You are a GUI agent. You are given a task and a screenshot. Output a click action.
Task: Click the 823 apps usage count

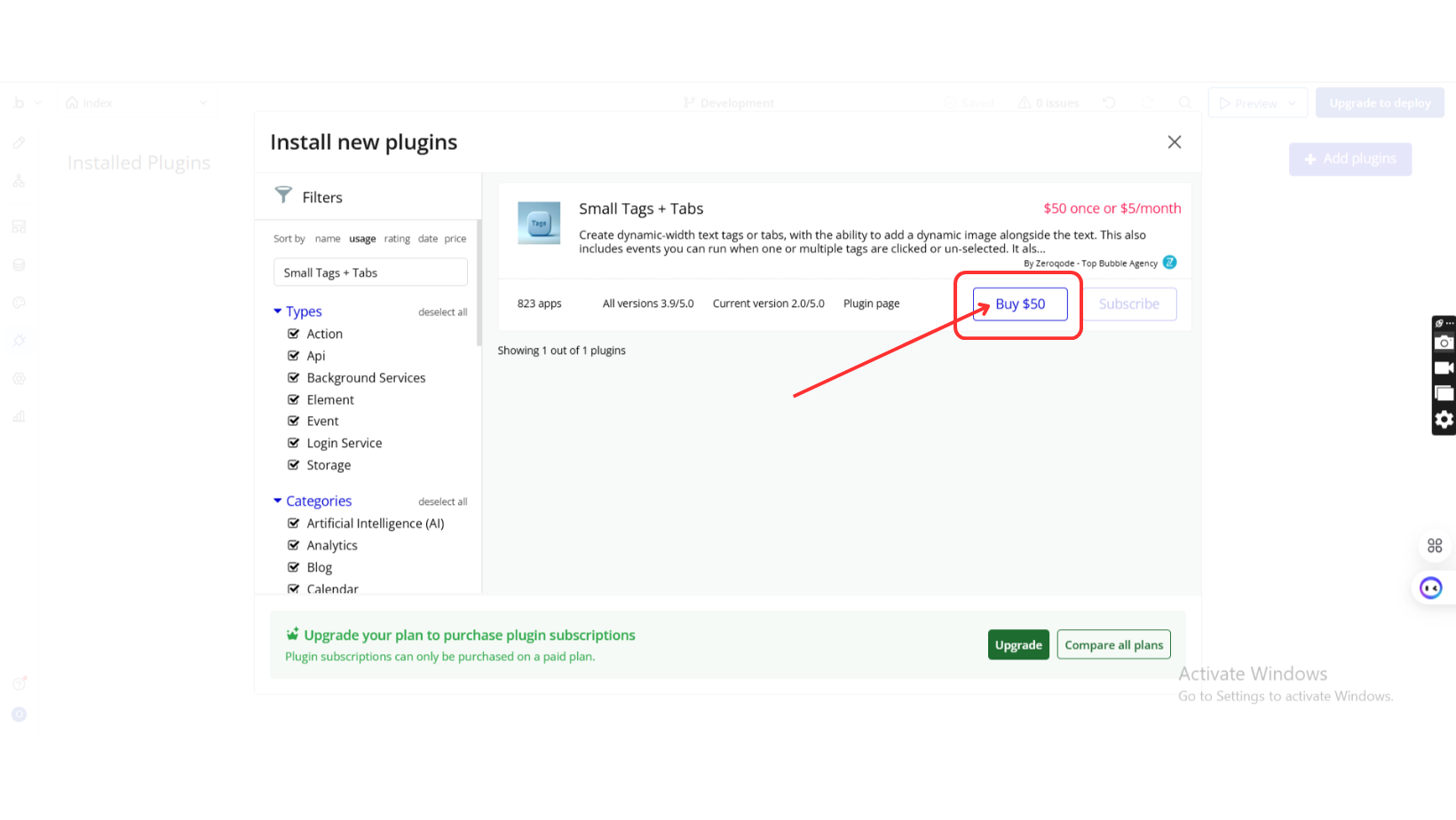click(x=540, y=304)
